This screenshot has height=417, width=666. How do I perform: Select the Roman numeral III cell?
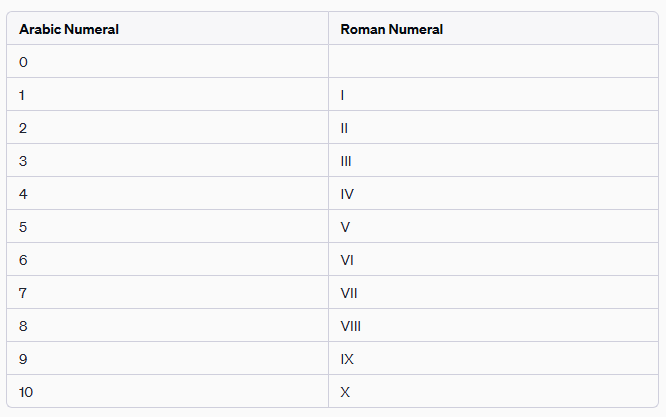coord(346,161)
